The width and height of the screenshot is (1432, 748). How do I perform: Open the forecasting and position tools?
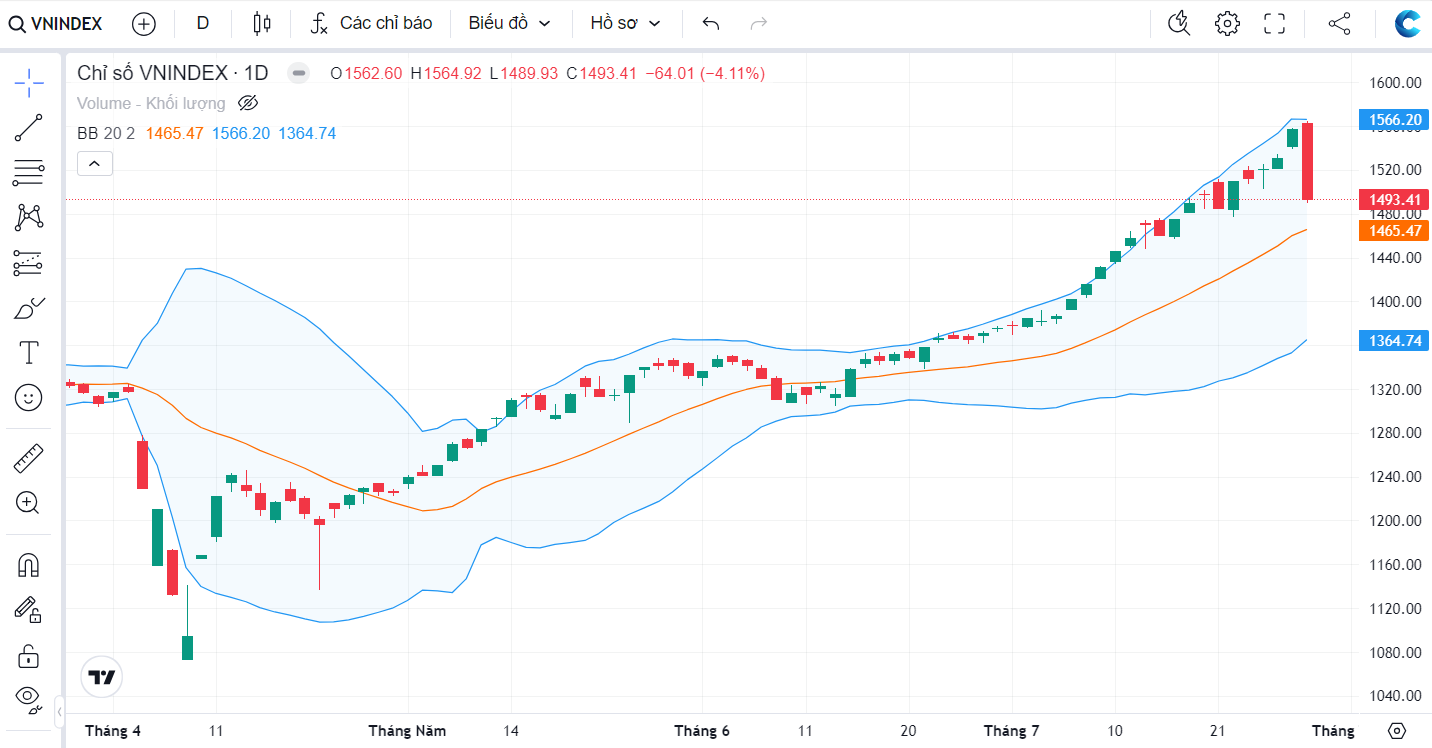29,263
